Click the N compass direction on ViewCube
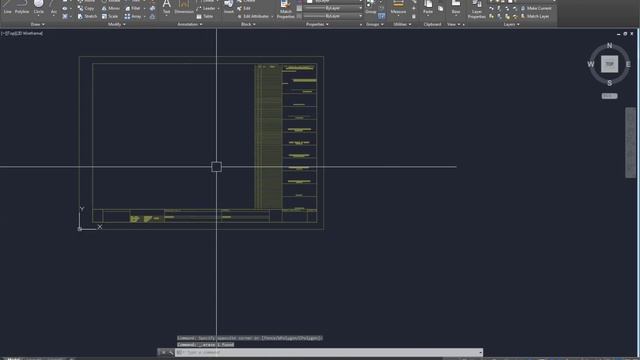Screen dimensions: 640x360 [x=609, y=45]
